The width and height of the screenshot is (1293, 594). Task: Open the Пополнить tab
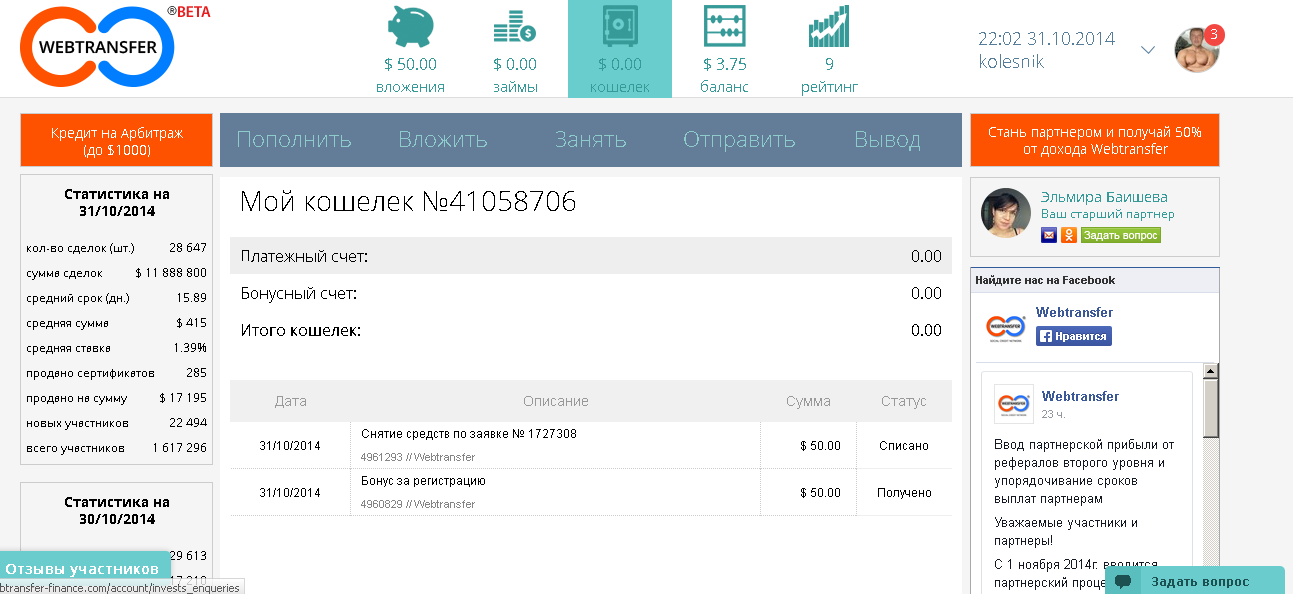294,140
